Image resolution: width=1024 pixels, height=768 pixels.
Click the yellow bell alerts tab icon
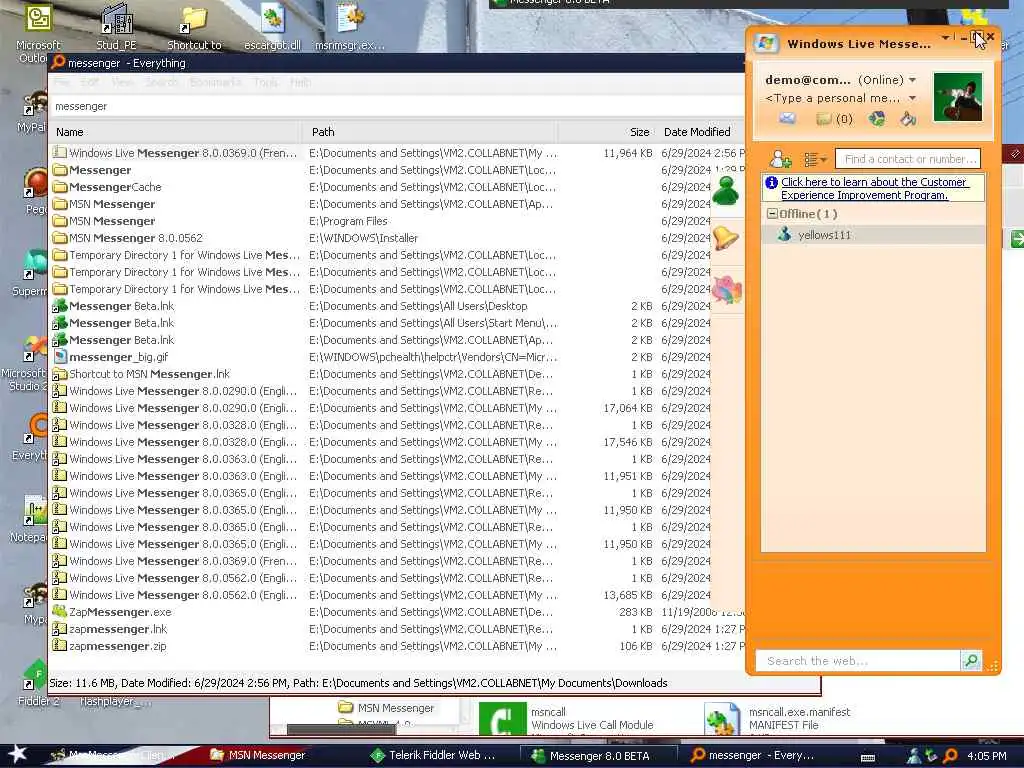click(726, 238)
